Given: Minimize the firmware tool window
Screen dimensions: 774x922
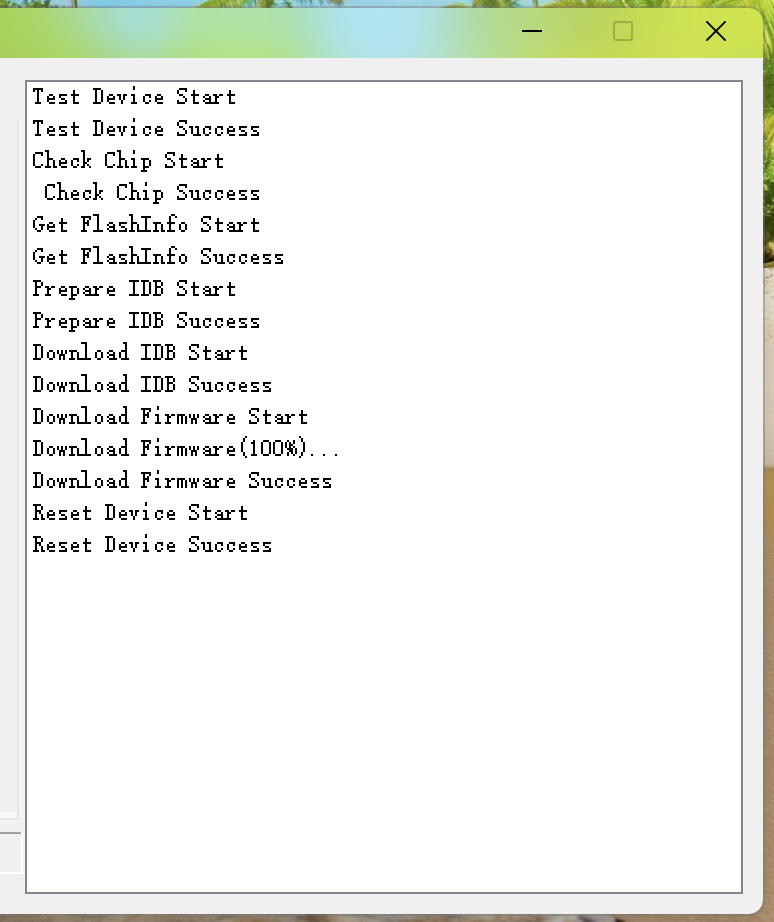Looking at the screenshot, I should pos(532,31).
